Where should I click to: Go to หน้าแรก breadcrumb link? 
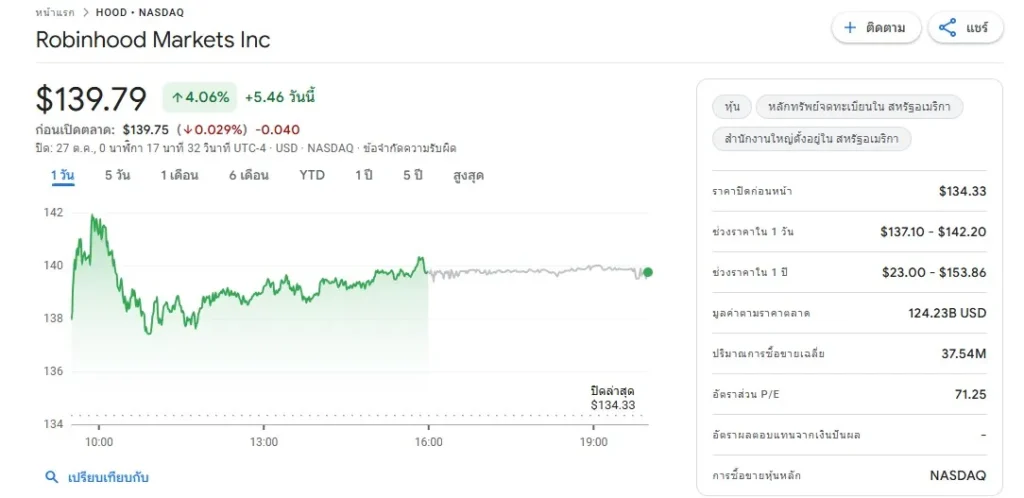pyautogui.click(x=55, y=12)
